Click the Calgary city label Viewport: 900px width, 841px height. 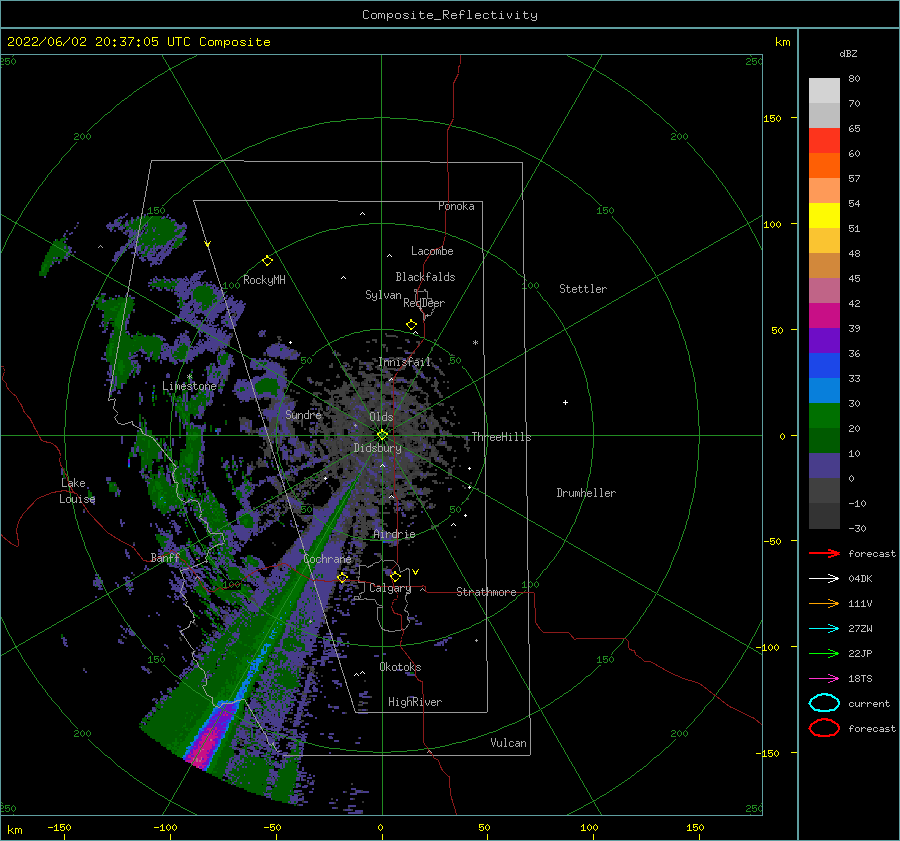(390, 588)
